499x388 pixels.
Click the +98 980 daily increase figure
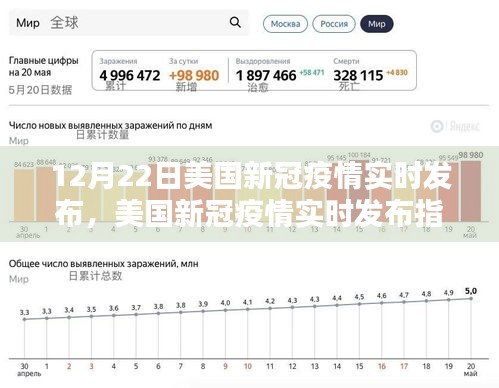point(194,75)
